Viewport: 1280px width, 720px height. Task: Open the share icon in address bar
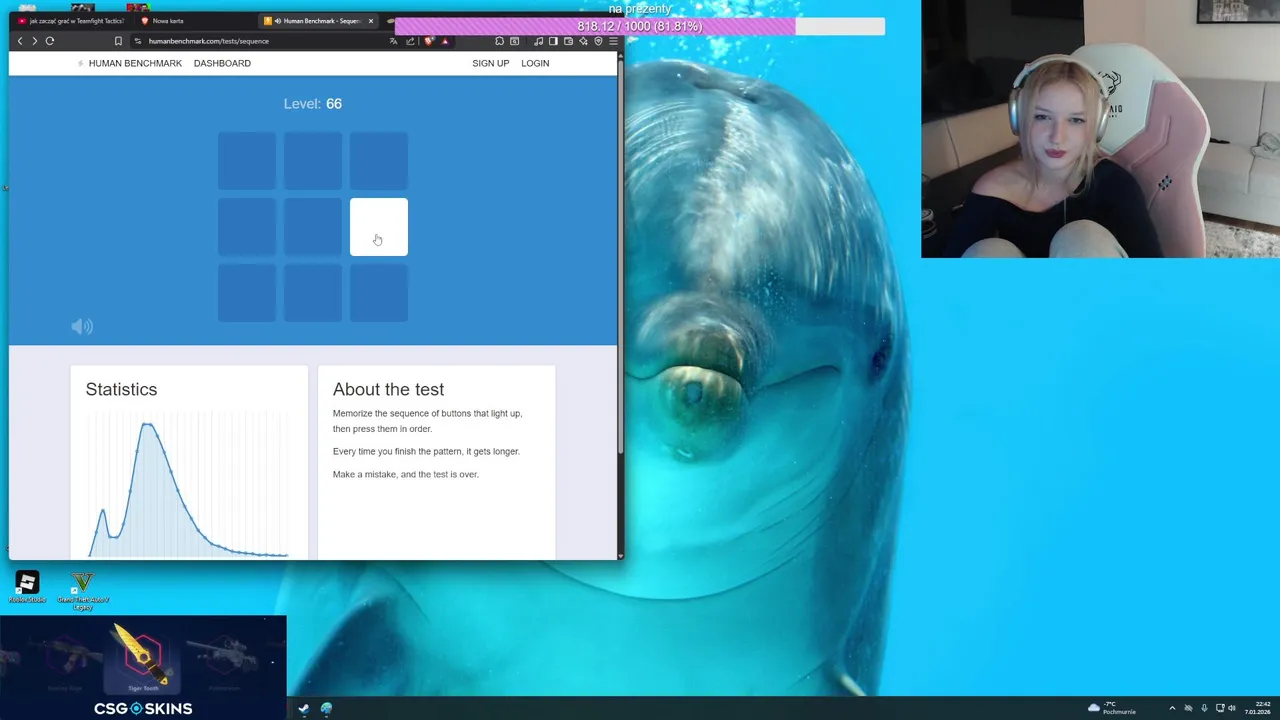point(410,41)
